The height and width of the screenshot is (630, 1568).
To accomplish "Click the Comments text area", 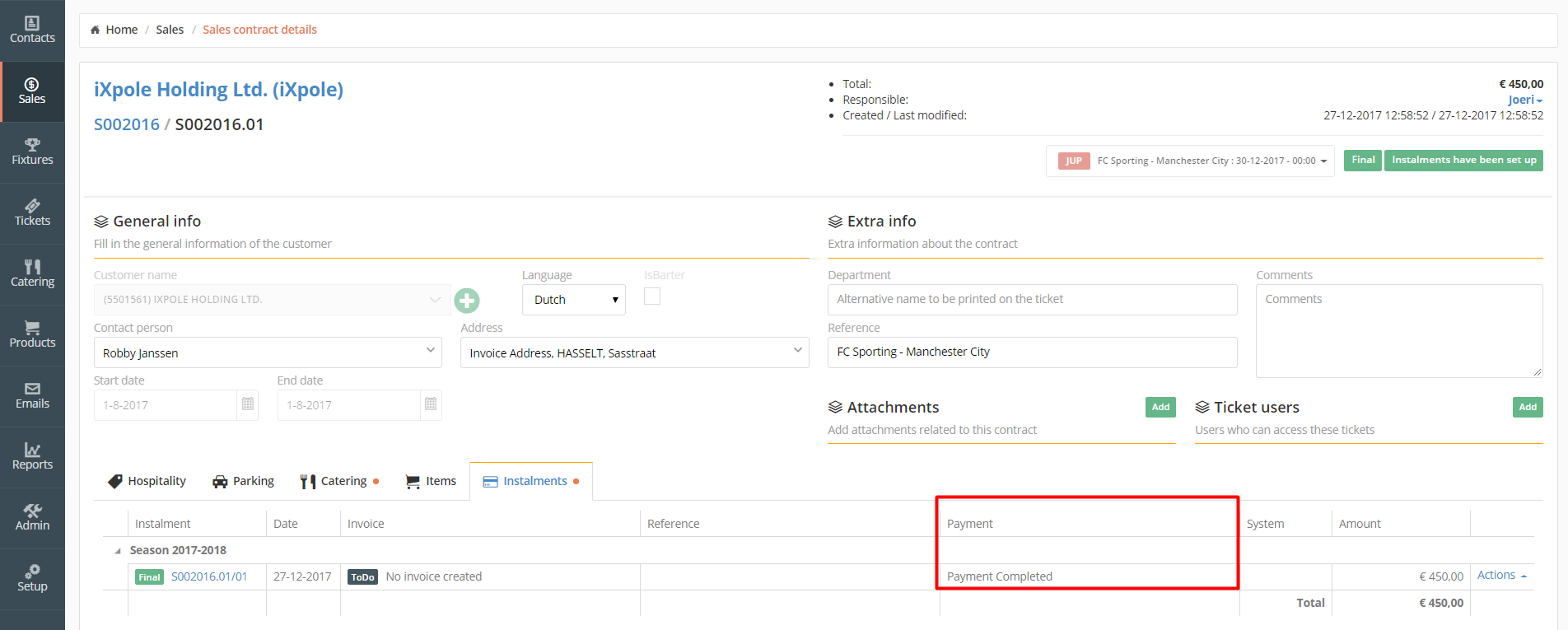I will 1399,331.
